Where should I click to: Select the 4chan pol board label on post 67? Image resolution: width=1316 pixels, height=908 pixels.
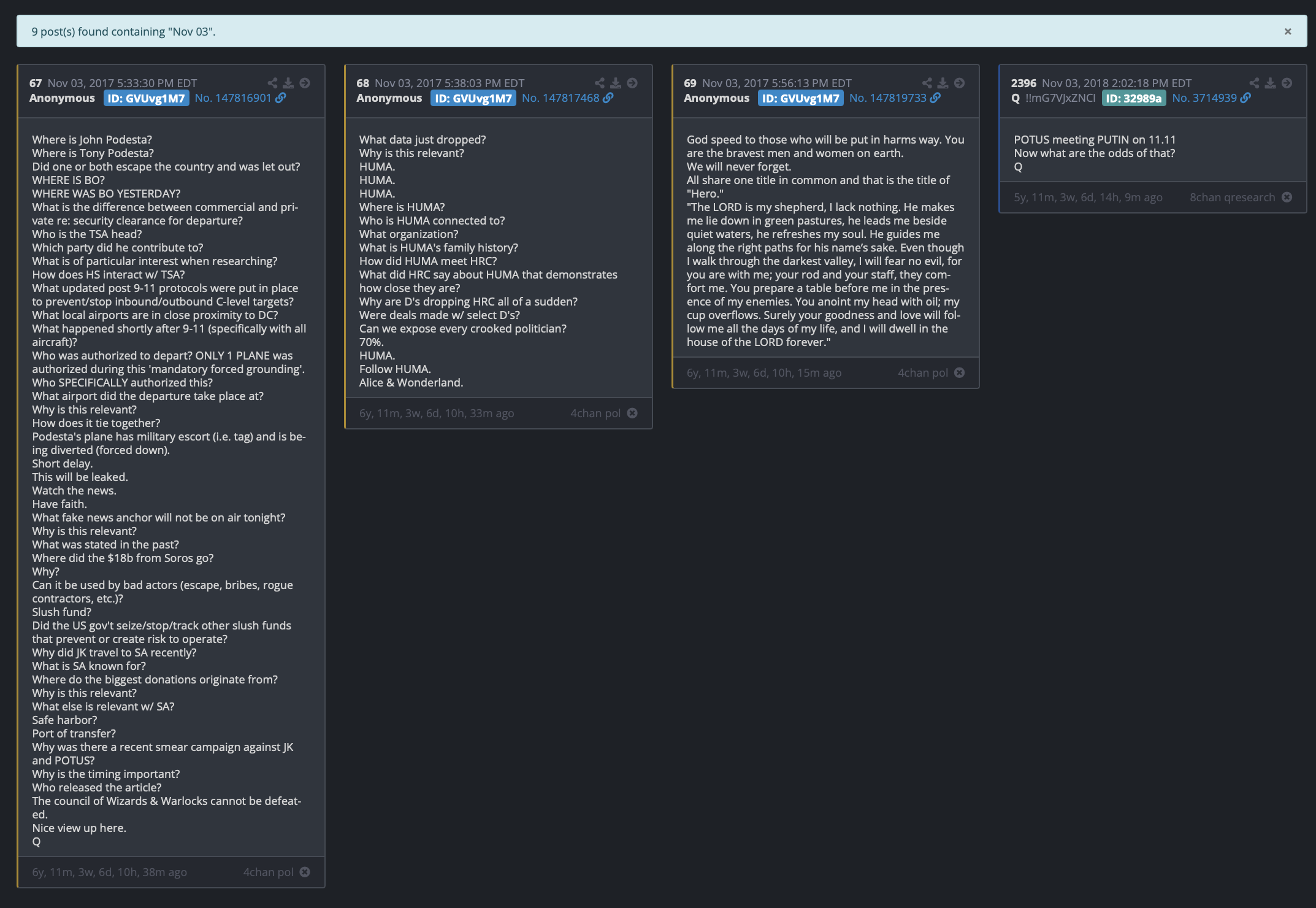[x=269, y=872]
